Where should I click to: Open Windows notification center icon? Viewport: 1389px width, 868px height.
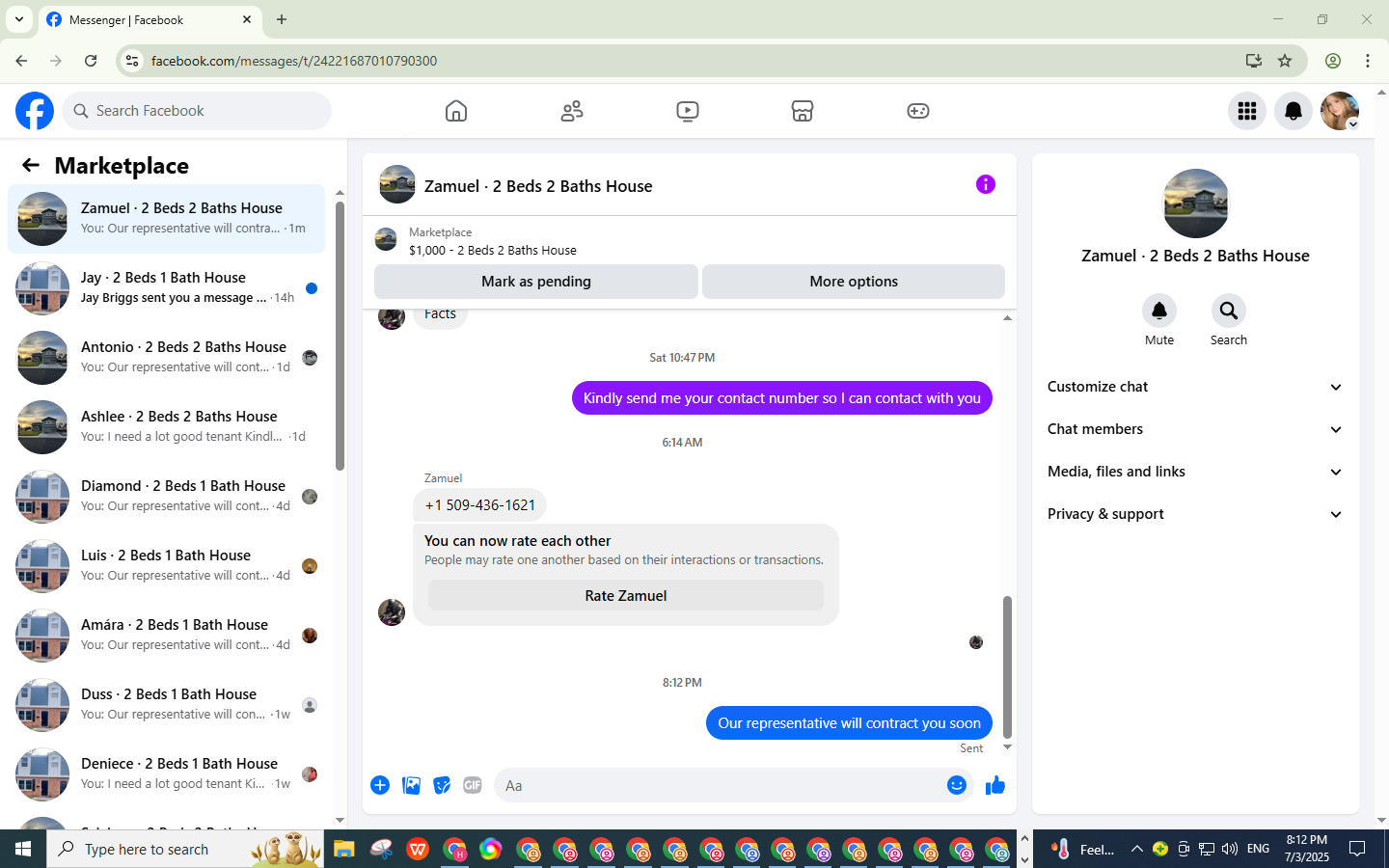[x=1357, y=849]
